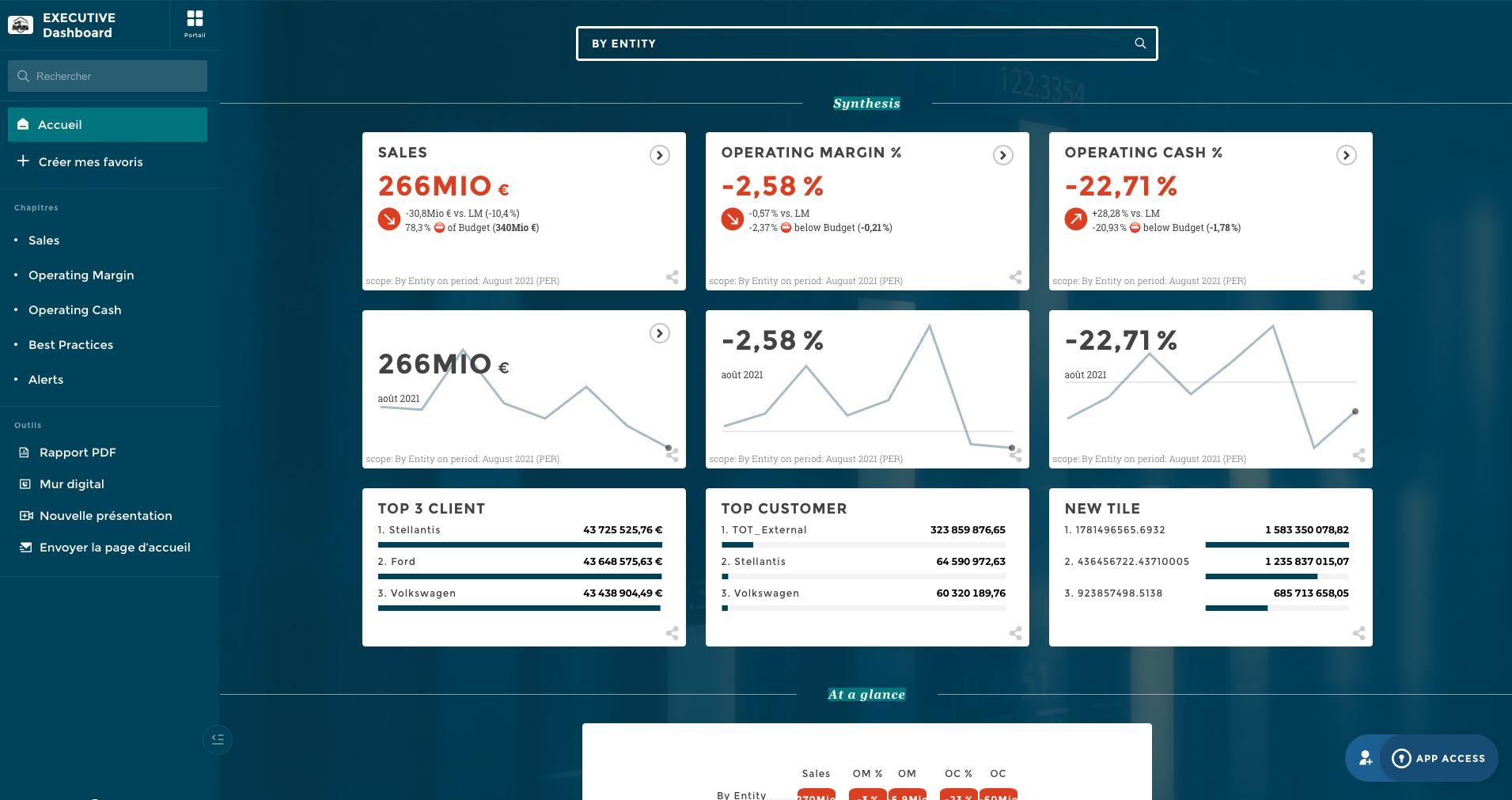Share the New Tile card

1359,633
